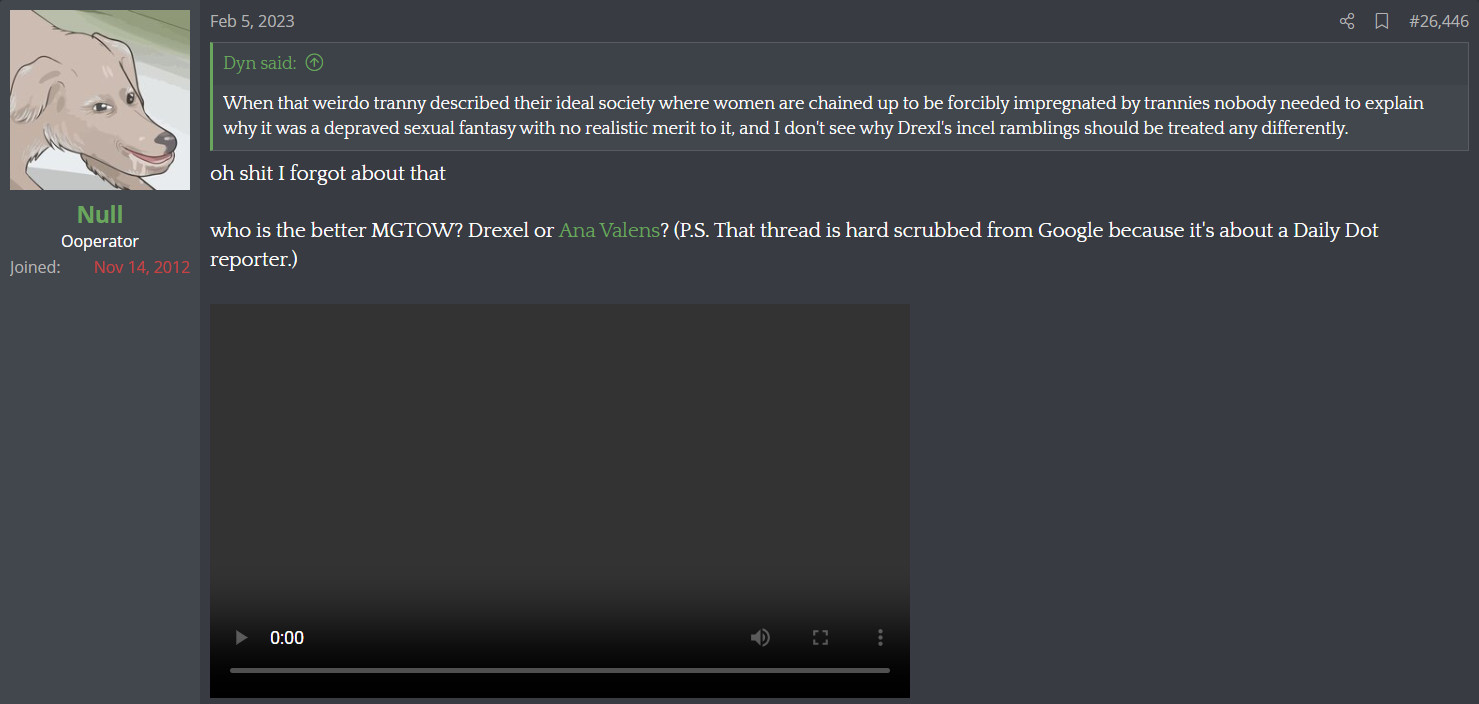Click the share icon beside the post number

[x=1347, y=21]
